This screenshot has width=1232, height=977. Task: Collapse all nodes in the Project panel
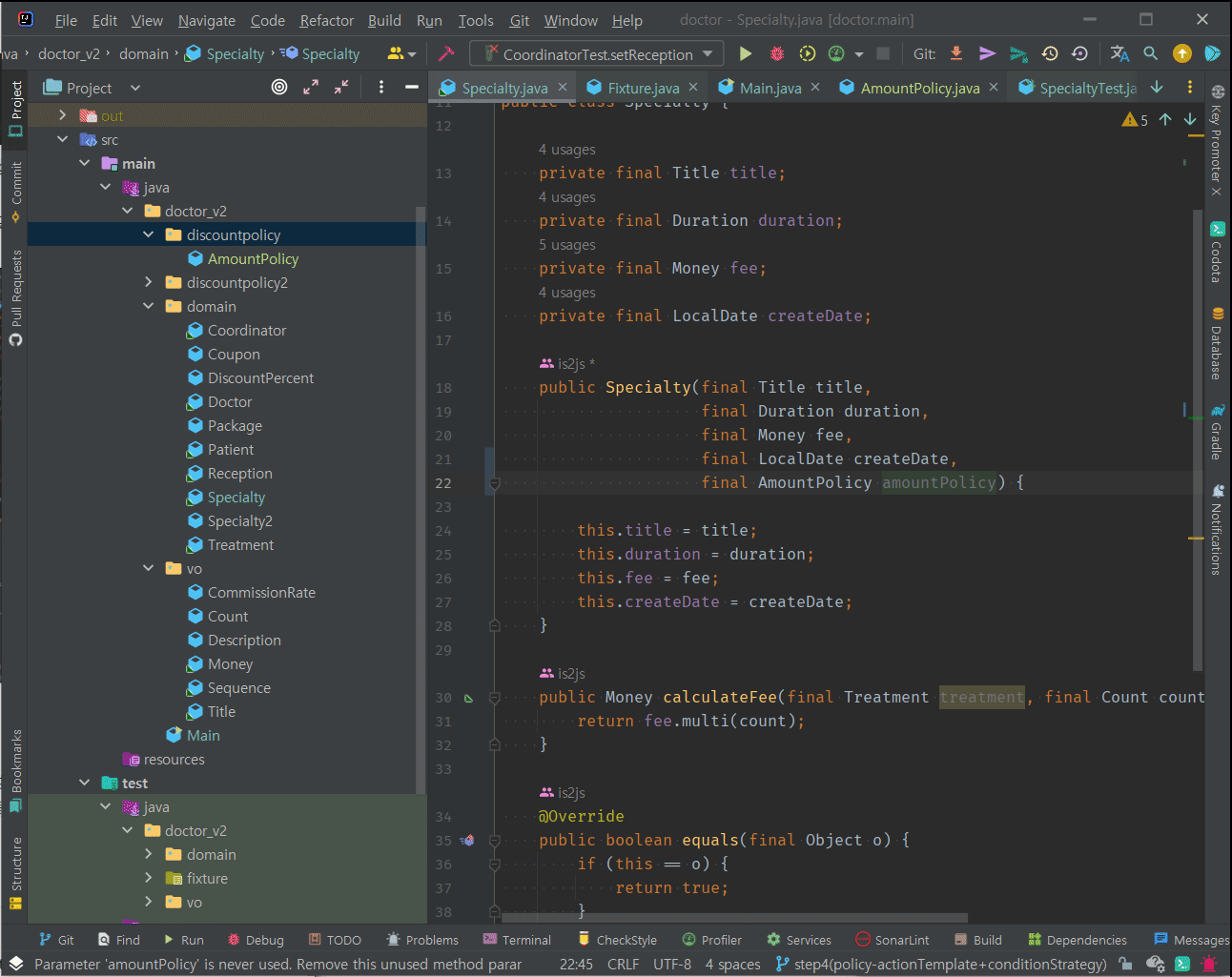(341, 88)
